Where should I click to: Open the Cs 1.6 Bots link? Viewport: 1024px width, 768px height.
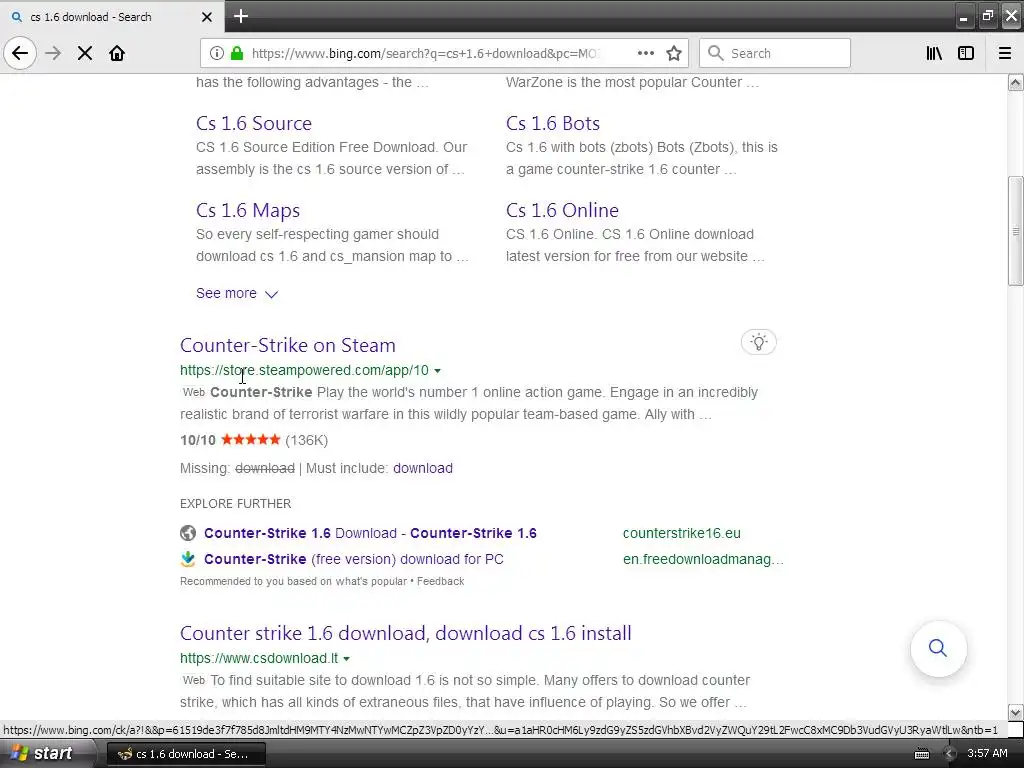tap(552, 123)
